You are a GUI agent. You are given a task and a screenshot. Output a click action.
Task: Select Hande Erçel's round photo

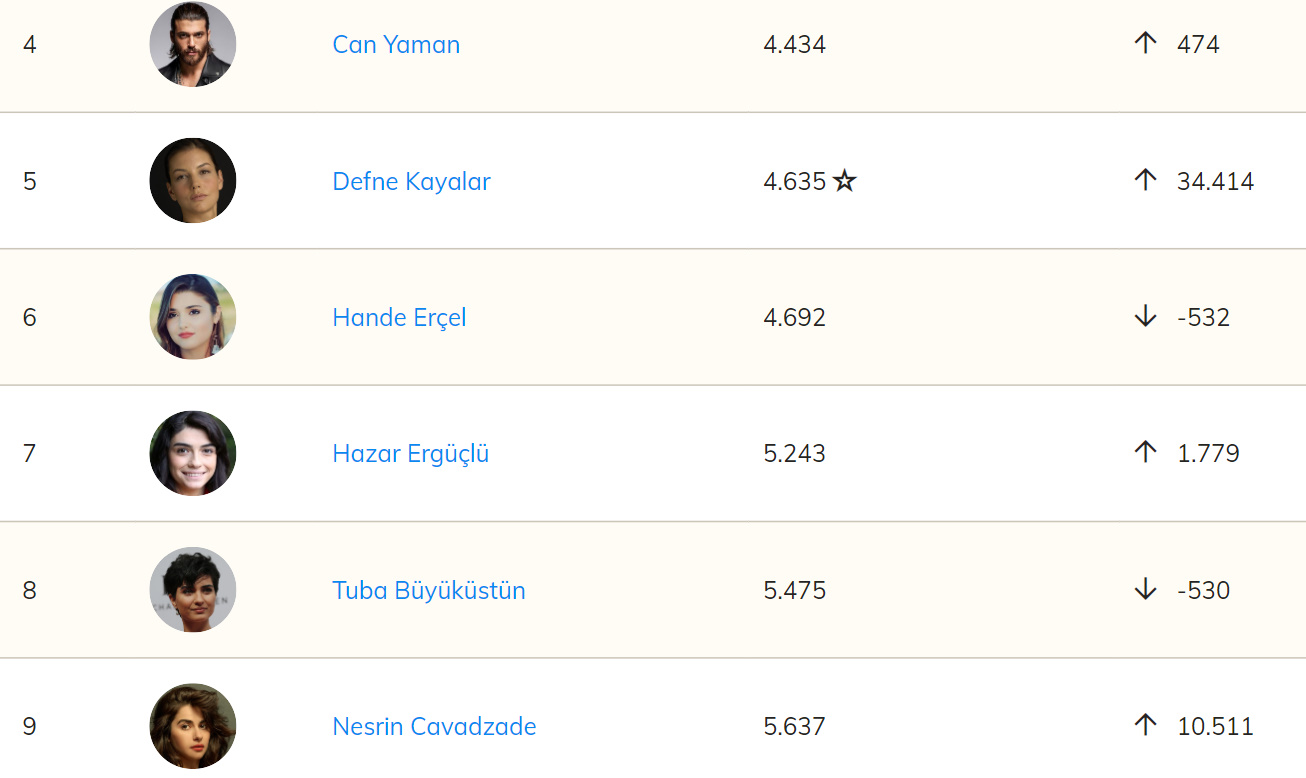193,317
